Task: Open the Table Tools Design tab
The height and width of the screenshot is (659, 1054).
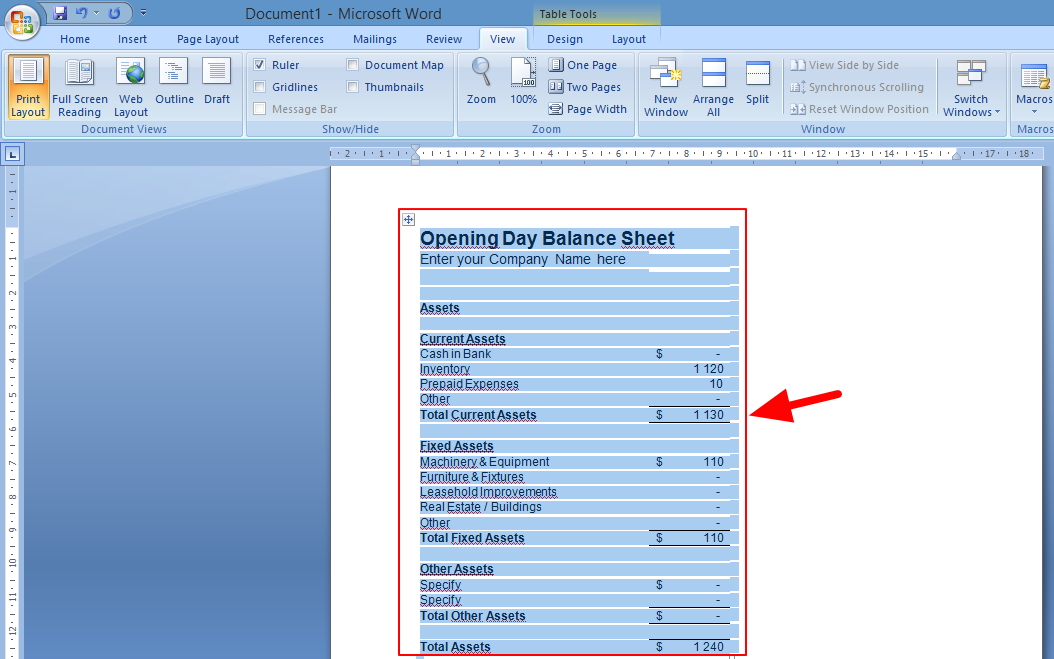Action: point(565,38)
